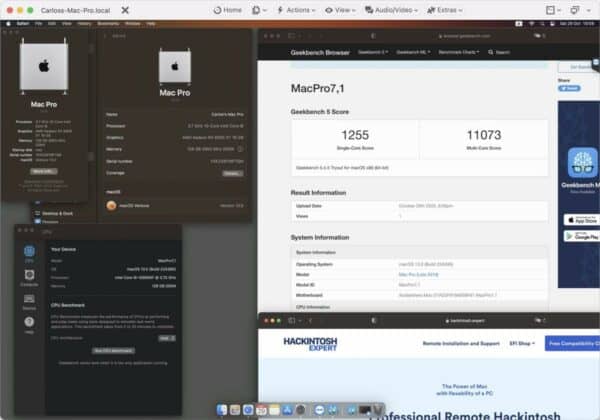
Task: Open the Apple menu in the macOS menu bar
Action: coord(8,24)
